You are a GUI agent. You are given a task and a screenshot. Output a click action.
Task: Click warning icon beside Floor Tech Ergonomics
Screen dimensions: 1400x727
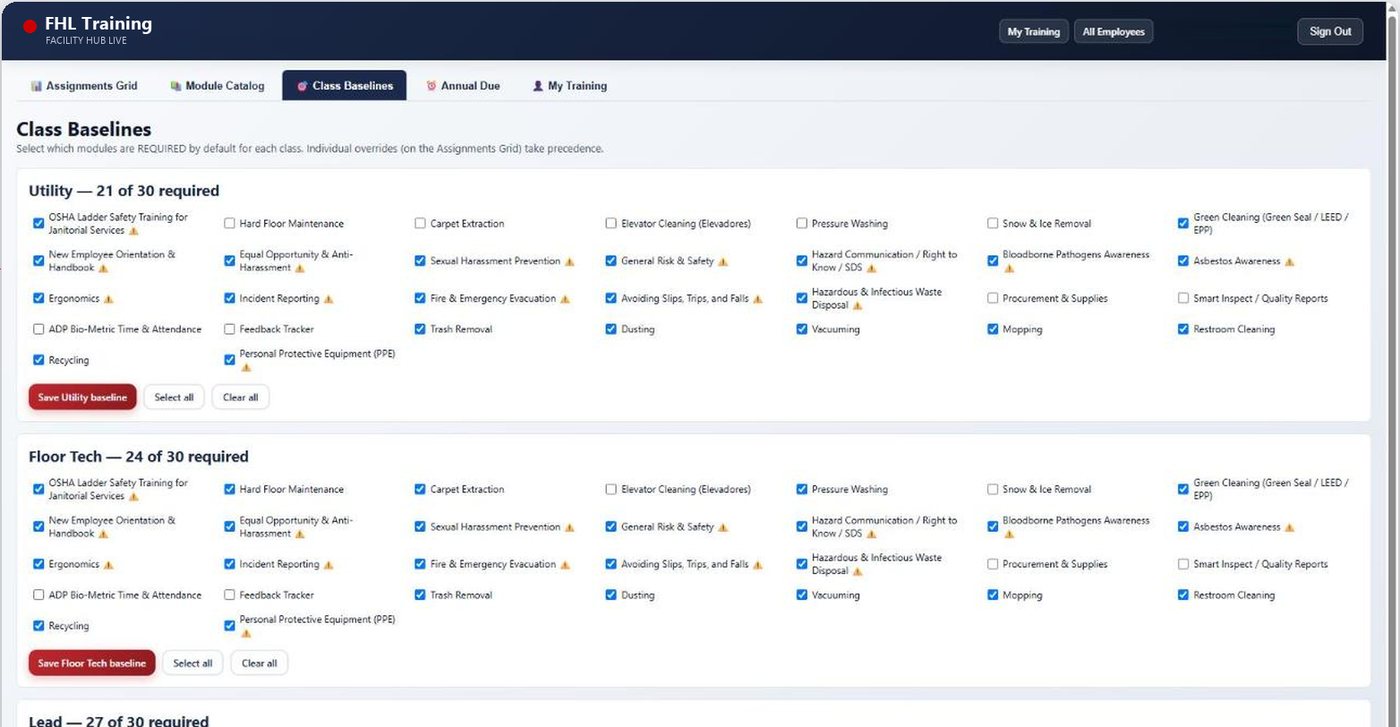pyautogui.click(x=109, y=565)
